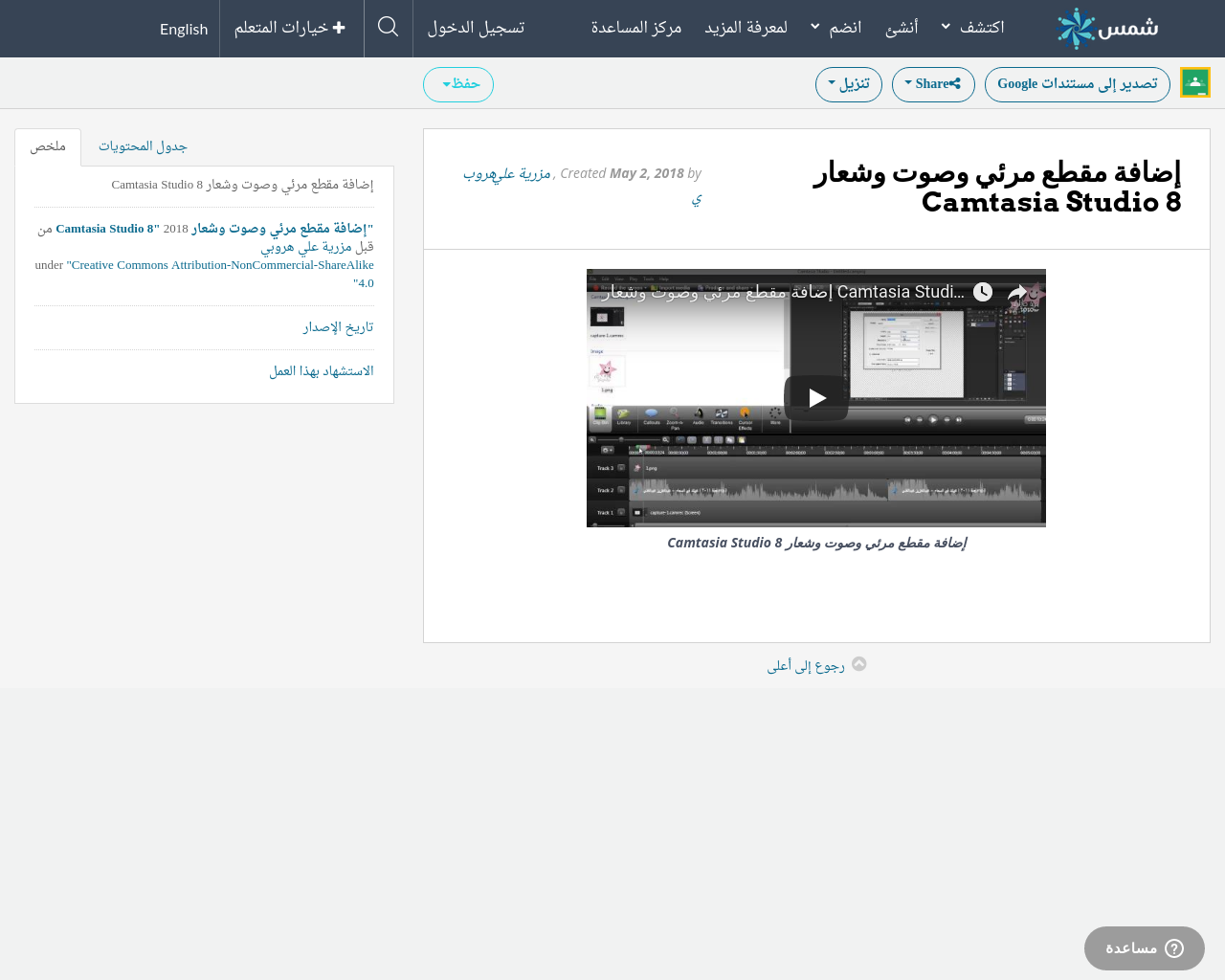
Task: Open the search magnifier icon
Action: [x=388, y=27]
